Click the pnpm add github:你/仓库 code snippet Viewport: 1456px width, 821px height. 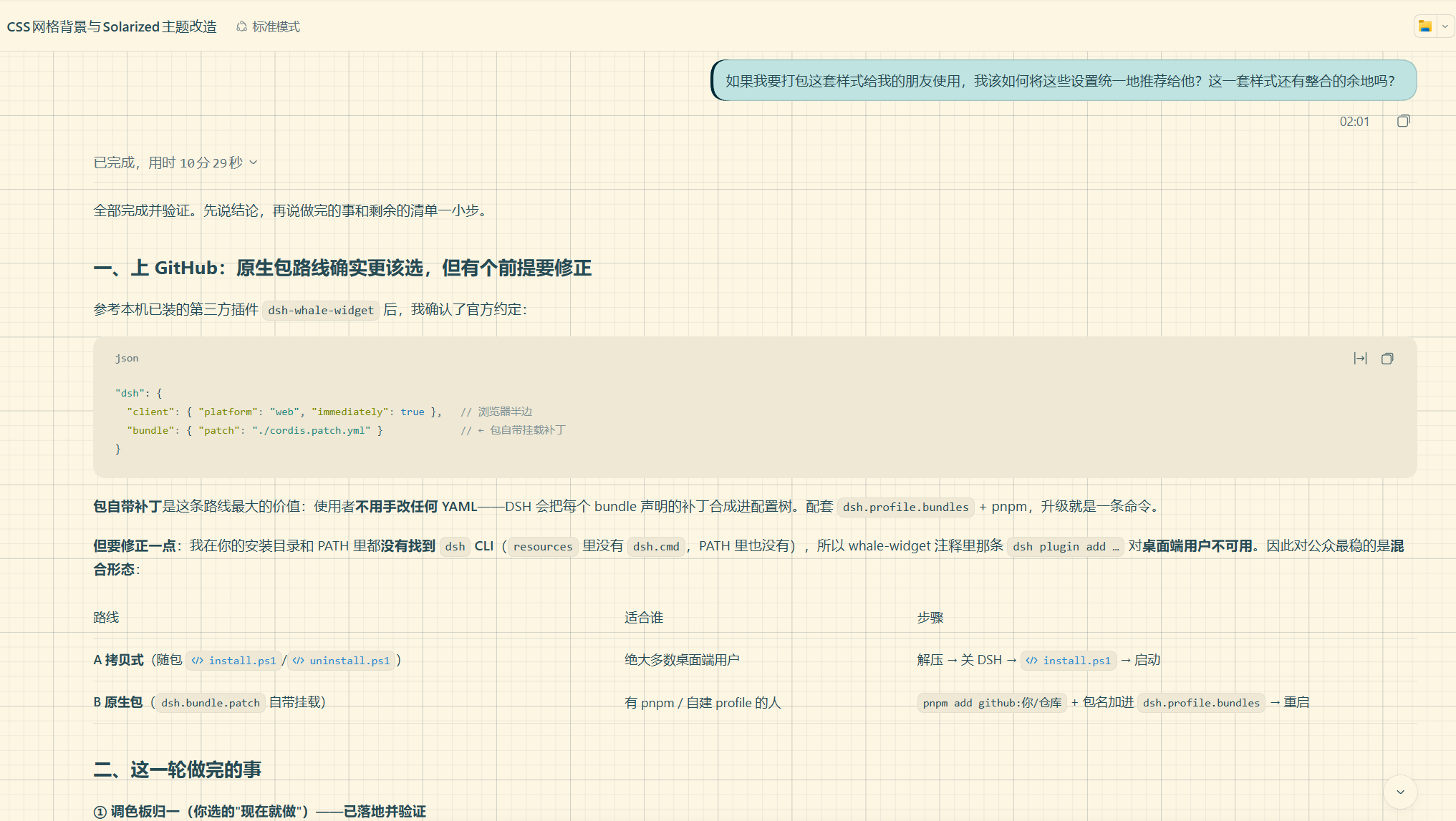click(992, 703)
